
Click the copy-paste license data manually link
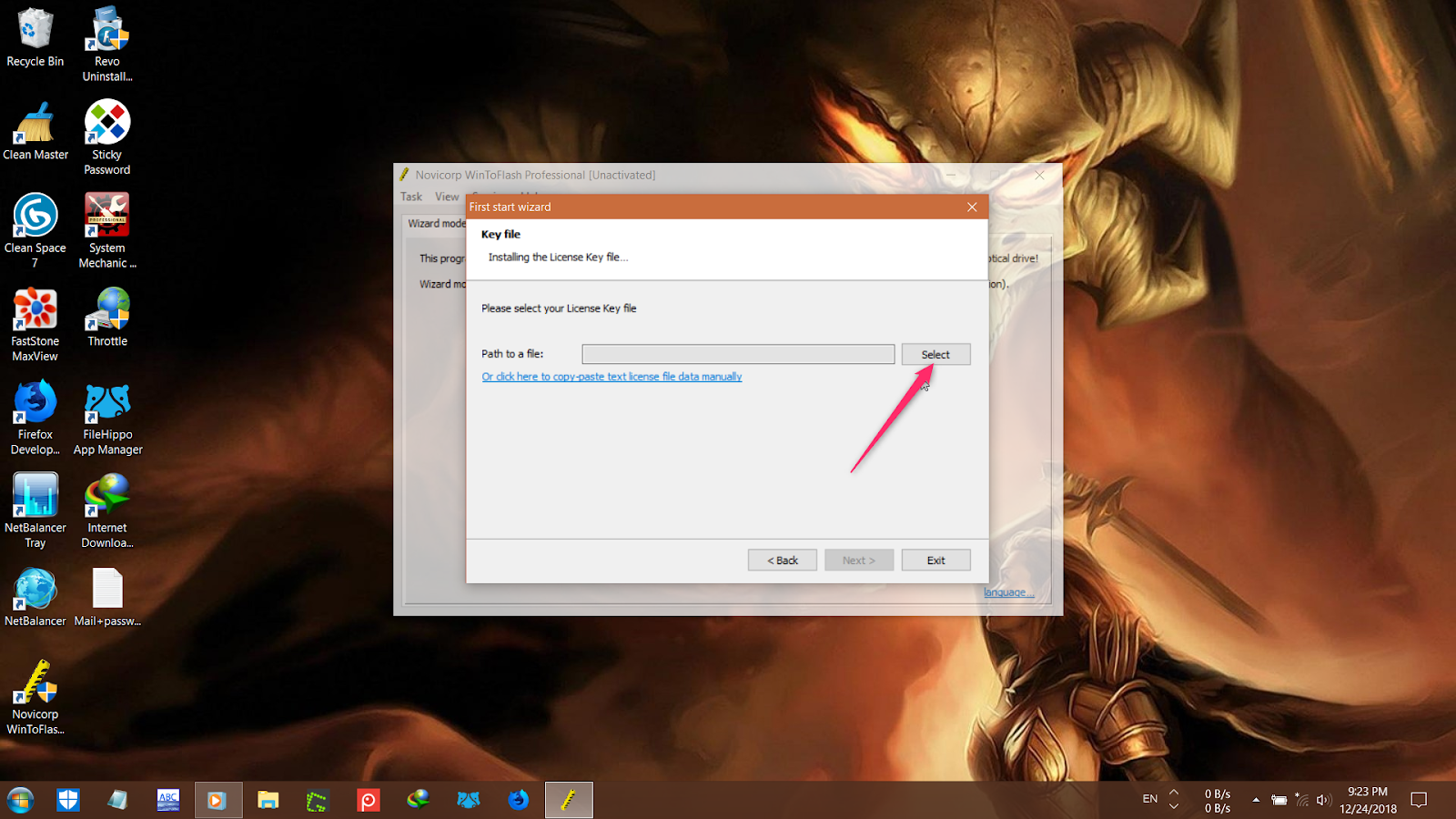[x=612, y=377]
